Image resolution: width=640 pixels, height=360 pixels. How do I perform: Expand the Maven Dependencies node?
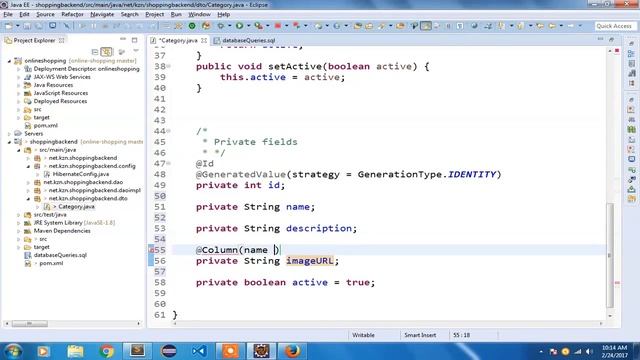click(x=19, y=231)
